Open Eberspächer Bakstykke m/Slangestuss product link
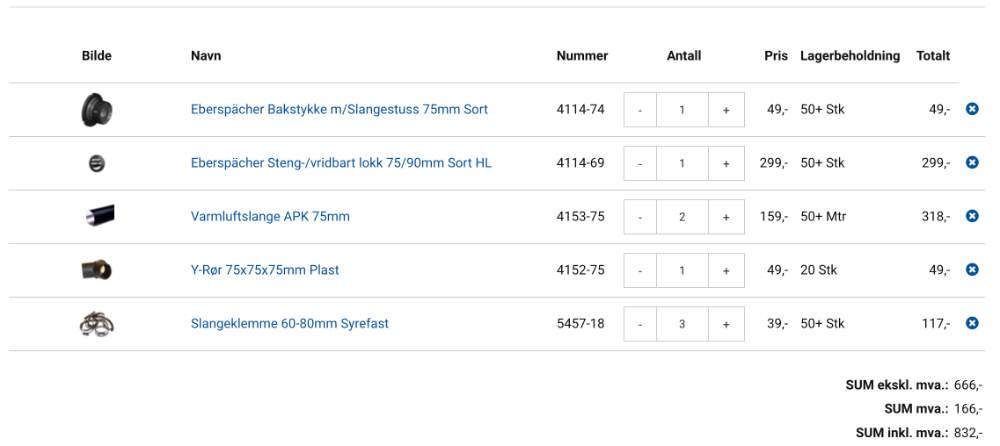 [339, 109]
